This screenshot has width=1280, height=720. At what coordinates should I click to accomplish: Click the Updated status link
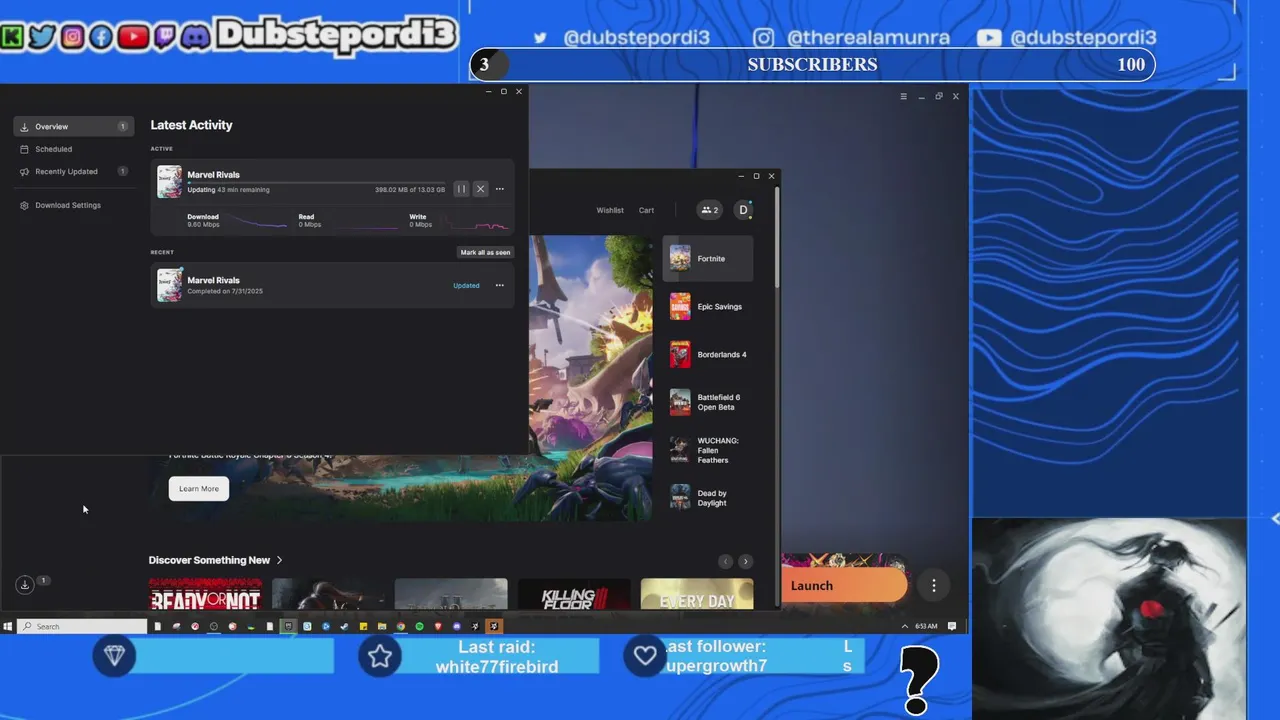[466, 286]
